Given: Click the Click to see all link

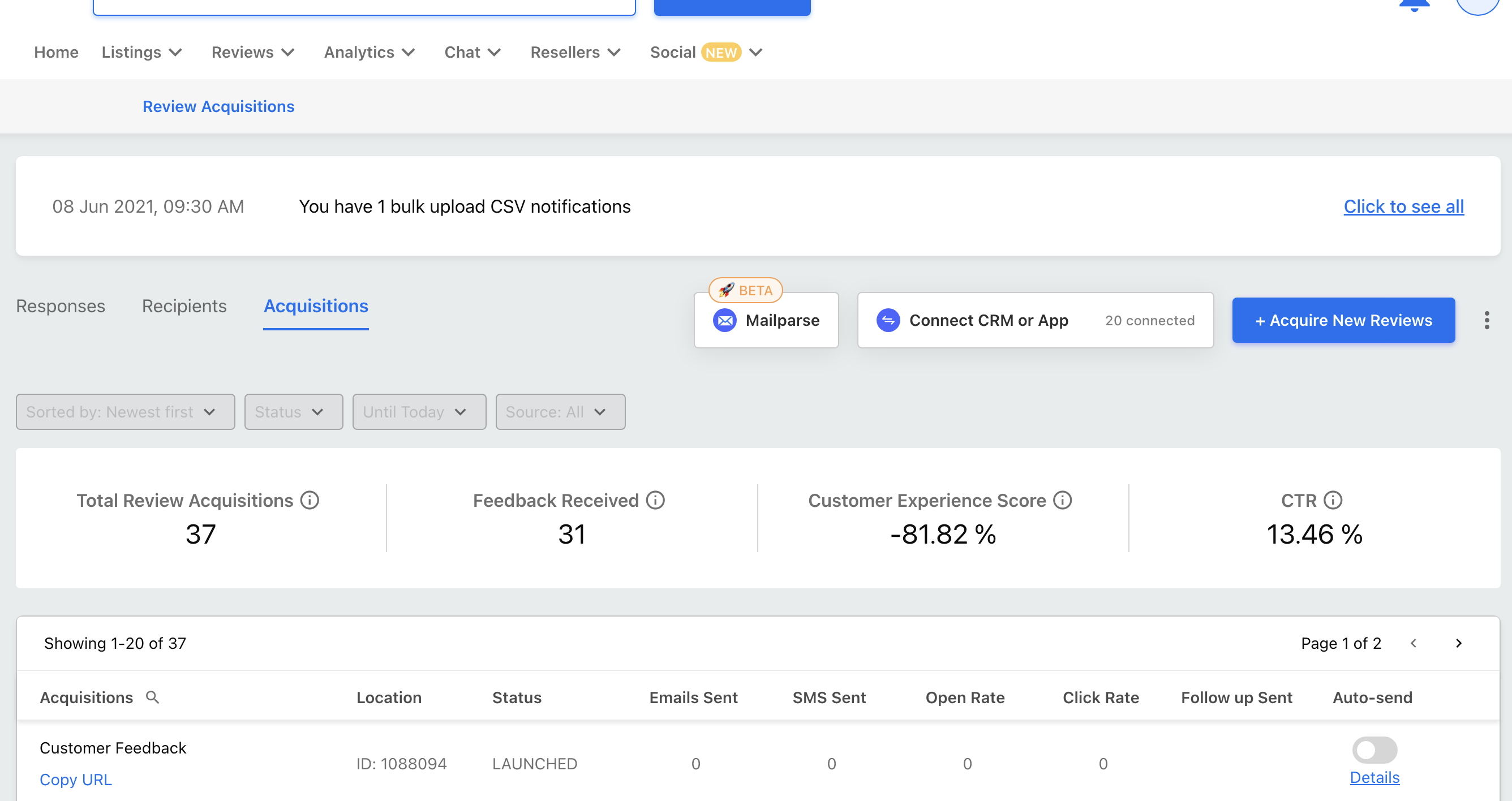Looking at the screenshot, I should 1403,206.
